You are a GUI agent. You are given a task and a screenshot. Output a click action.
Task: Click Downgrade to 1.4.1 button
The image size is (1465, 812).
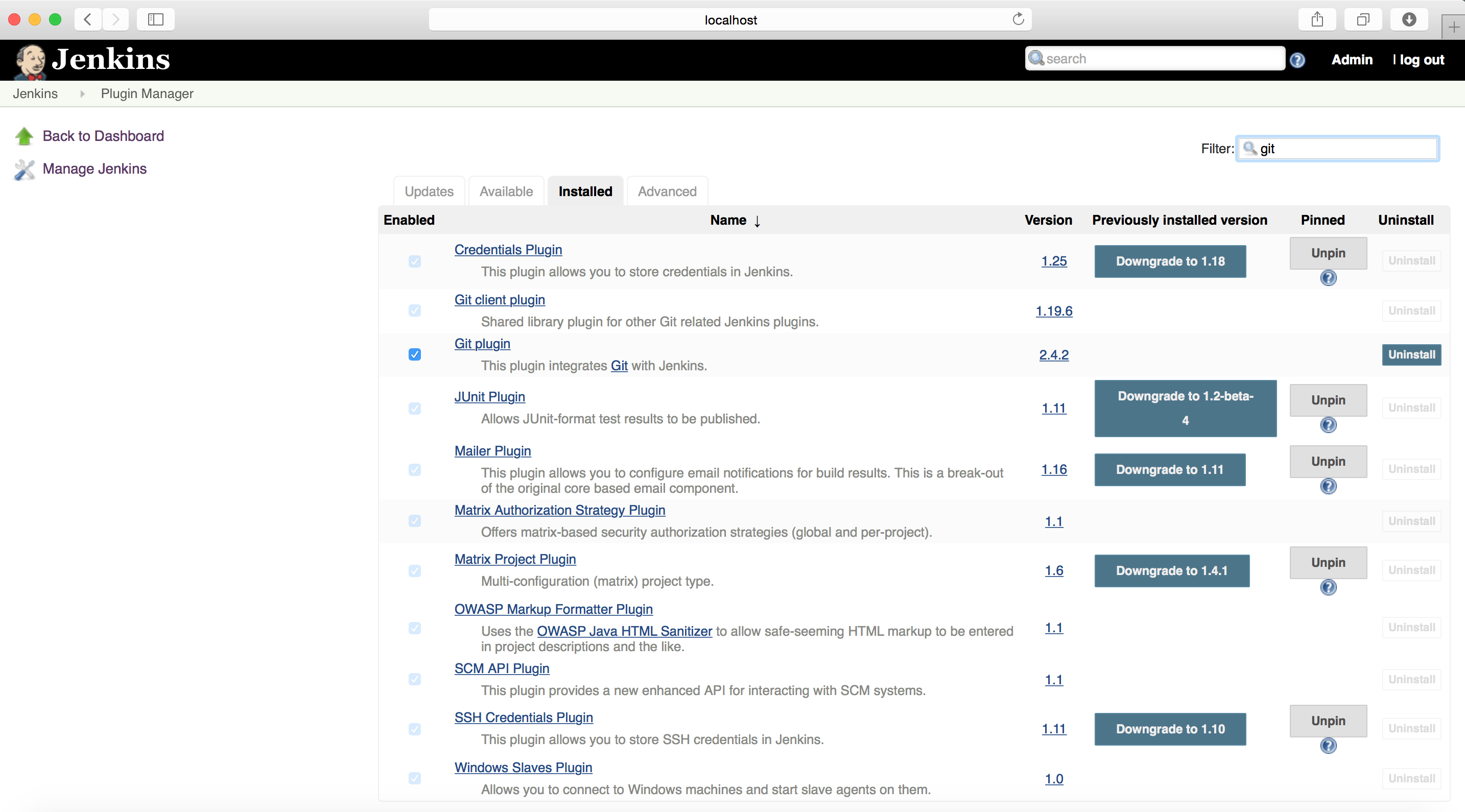tap(1172, 571)
